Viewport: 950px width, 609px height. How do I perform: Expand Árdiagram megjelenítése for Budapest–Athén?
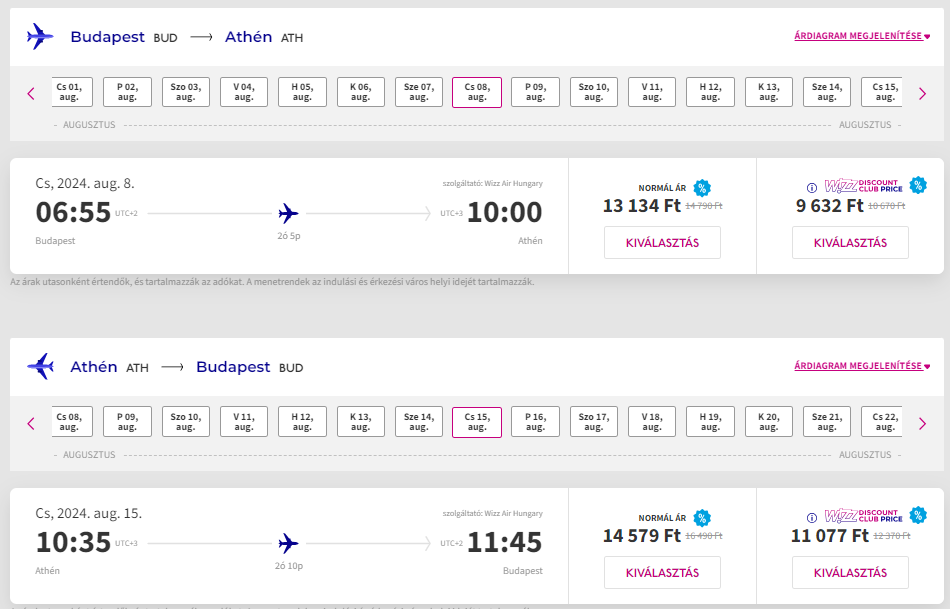coord(862,36)
